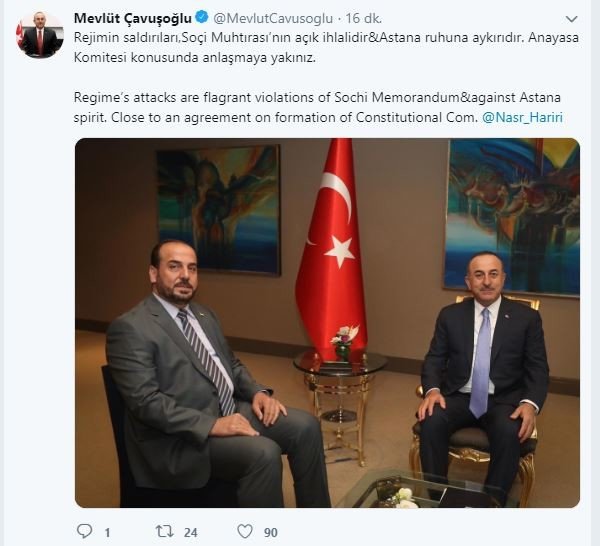Screen dimensions: 600x546
Task: Retweet this post via the retweet icon
Action: click(165, 531)
